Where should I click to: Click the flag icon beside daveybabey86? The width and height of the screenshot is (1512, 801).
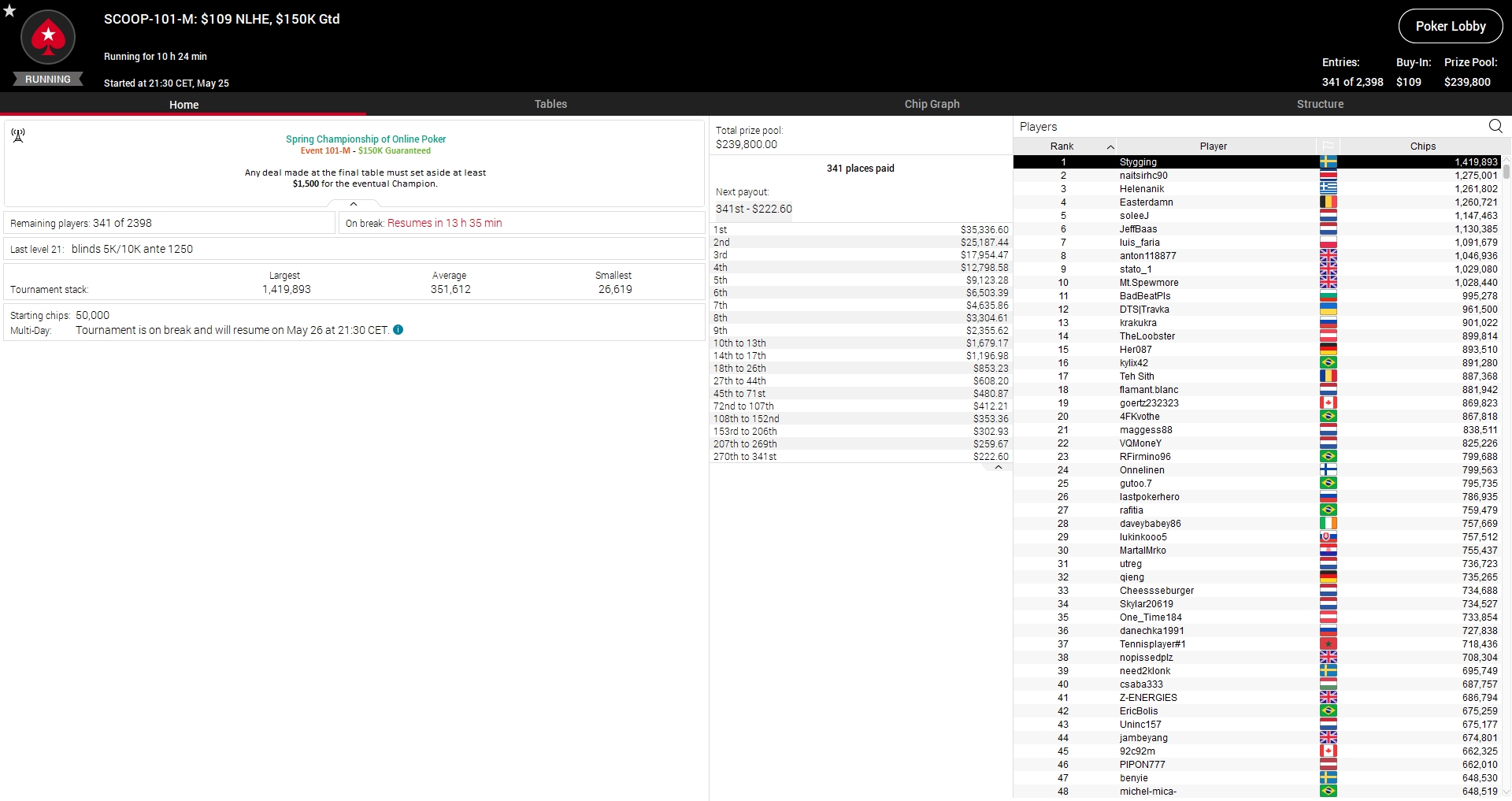(x=1329, y=524)
